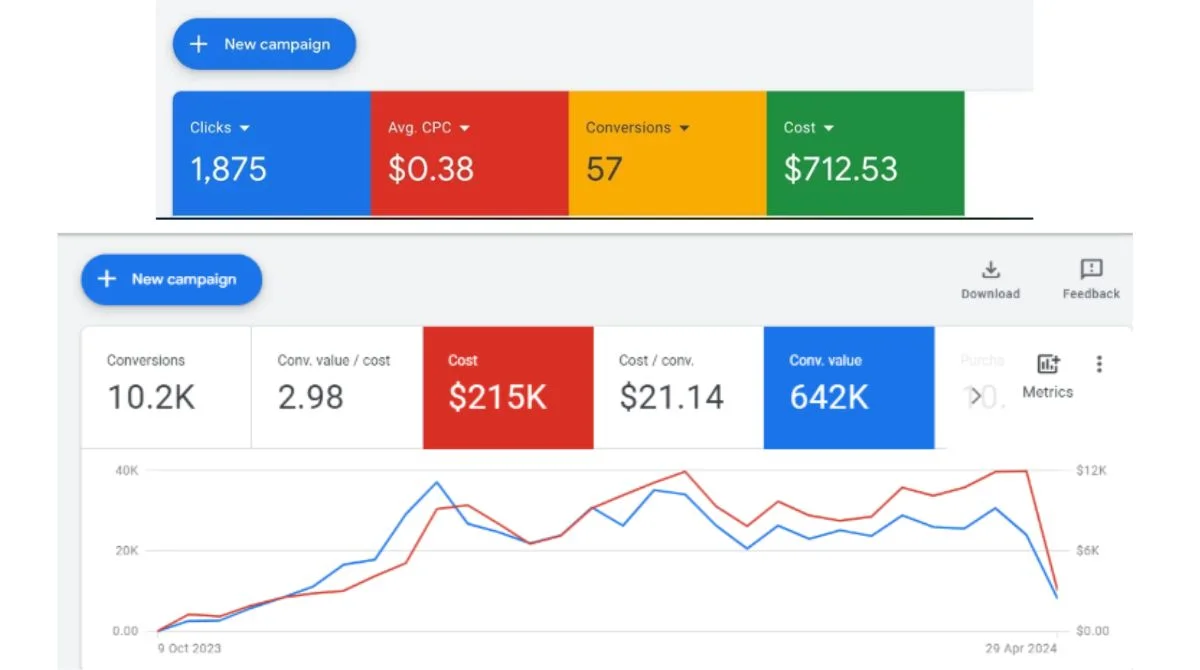The height and width of the screenshot is (670, 1200).
Task: Click the 57 conversions value
Action: pyautogui.click(x=604, y=169)
